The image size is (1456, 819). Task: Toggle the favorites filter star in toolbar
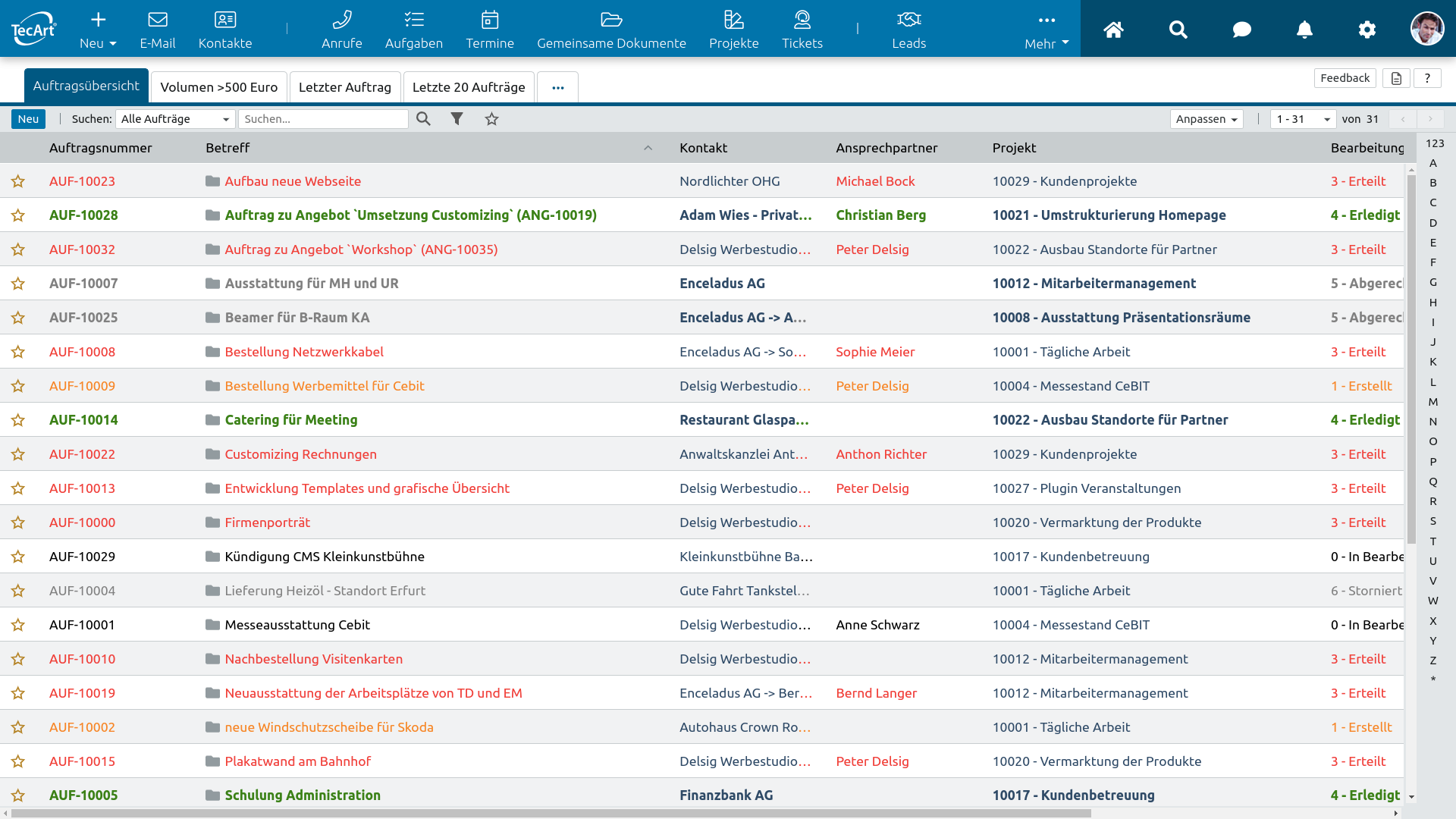(491, 119)
